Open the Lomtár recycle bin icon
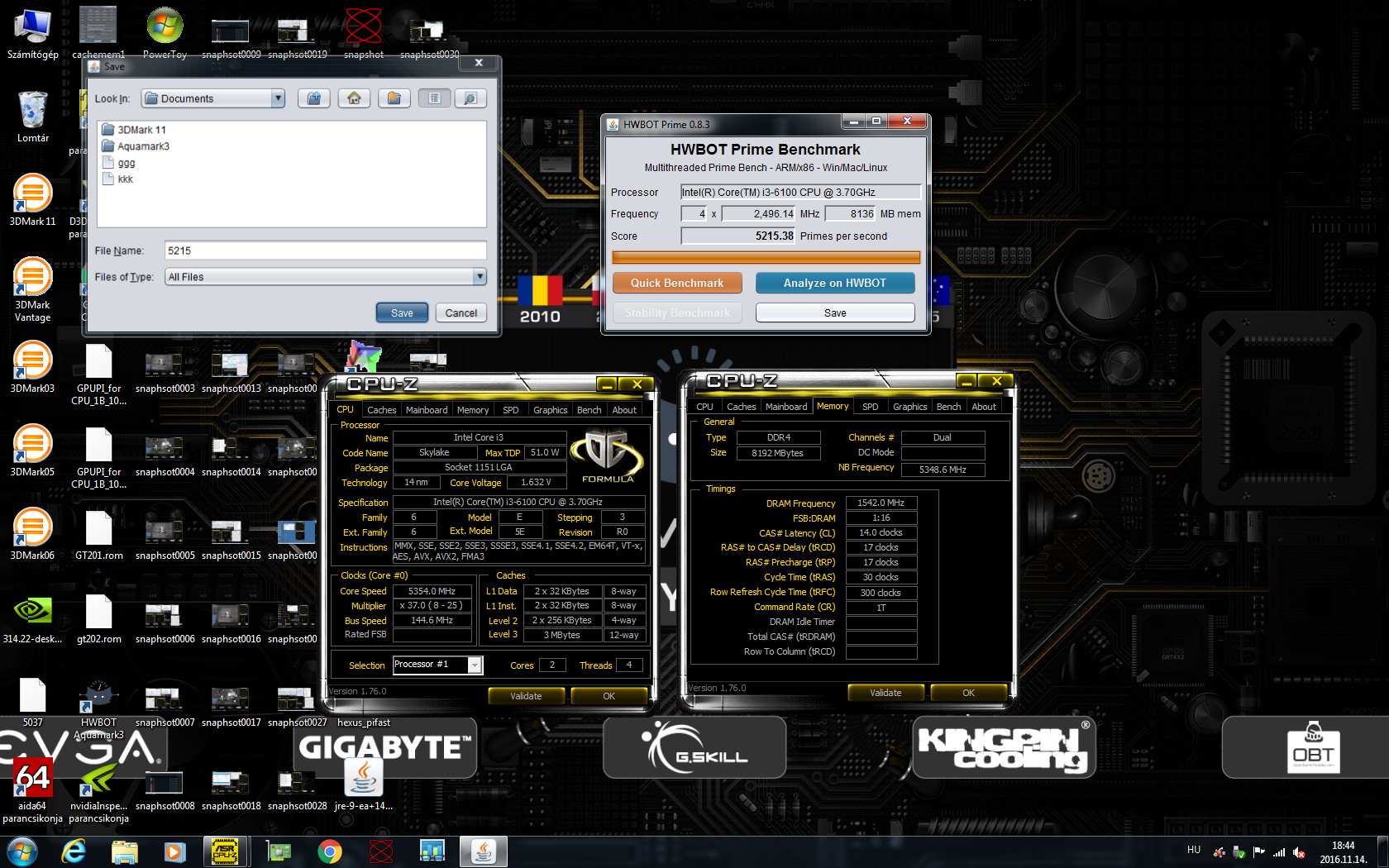Screen dimensions: 1389x868 [x=33, y=117]
